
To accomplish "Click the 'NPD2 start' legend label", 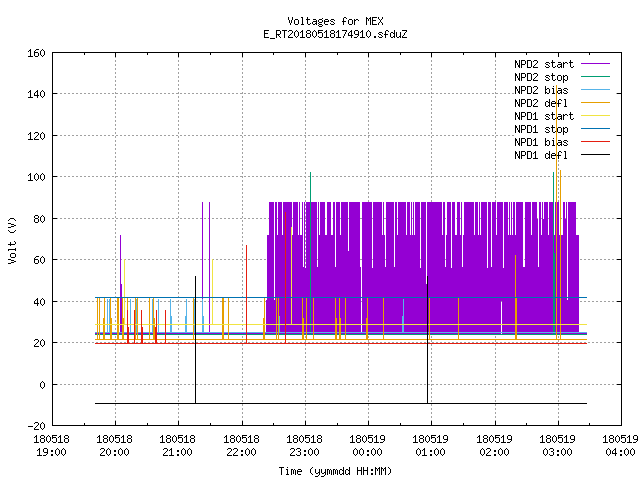I will click(x=544, y=64).
